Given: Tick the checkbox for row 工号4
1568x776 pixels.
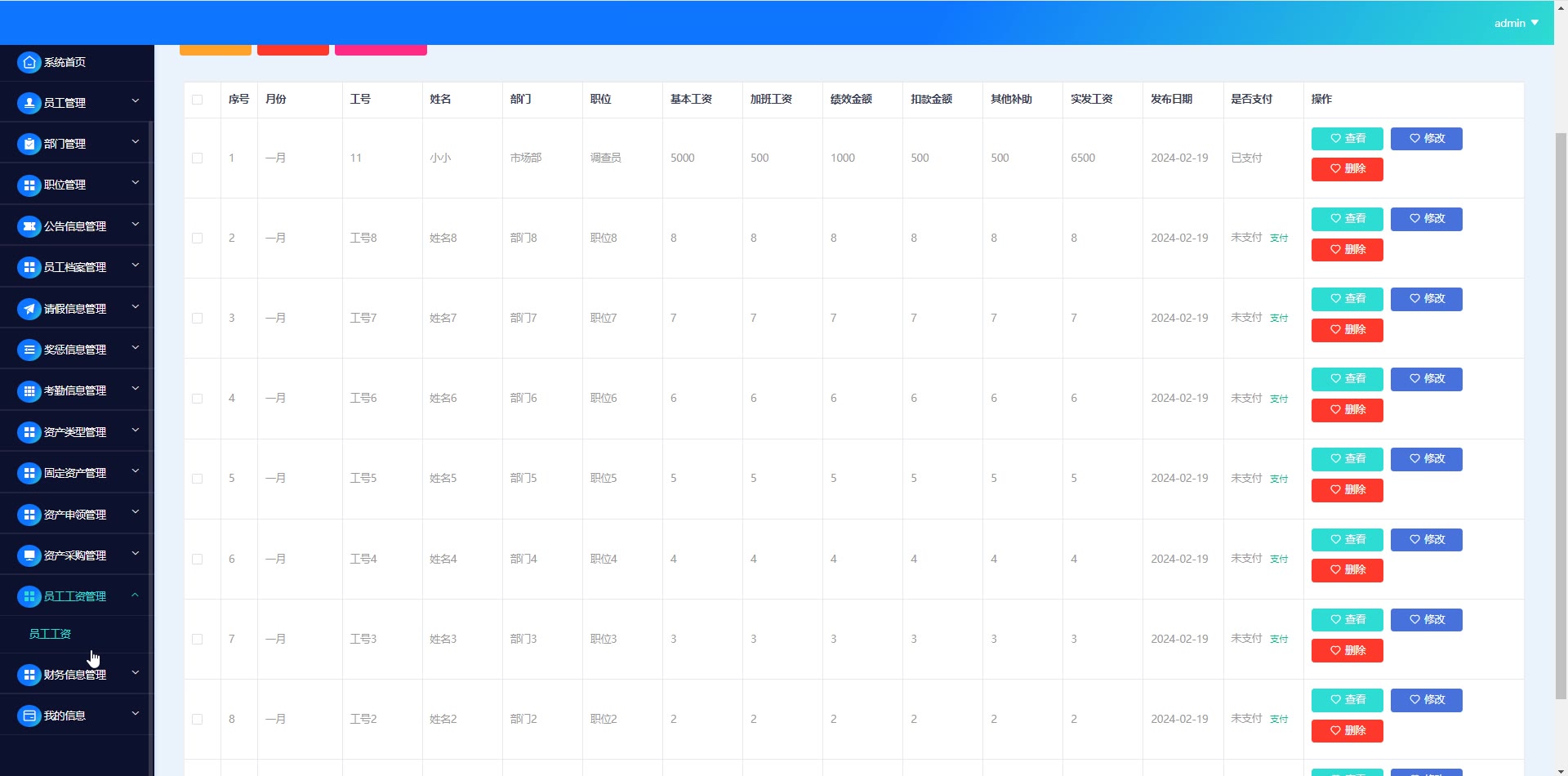Looking at the screenshot, I should point(197,560).
